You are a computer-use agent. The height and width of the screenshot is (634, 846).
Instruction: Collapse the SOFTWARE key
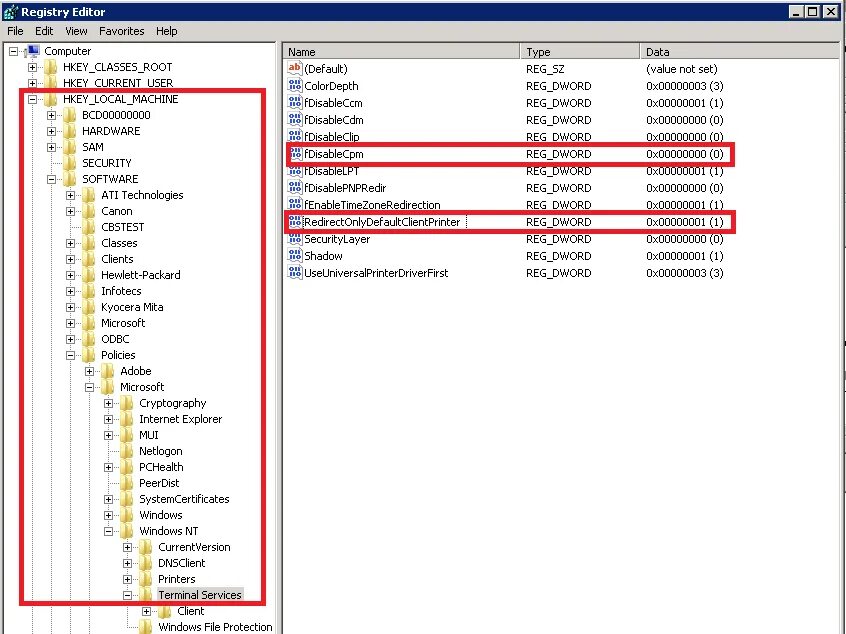click(51, 179)
